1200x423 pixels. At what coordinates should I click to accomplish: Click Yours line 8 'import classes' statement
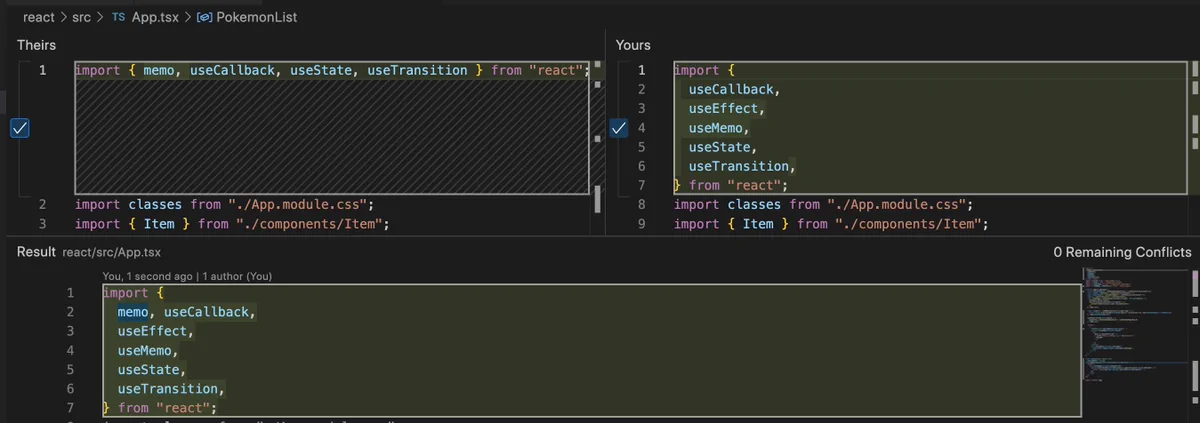pyautogui.click(x=823, y=204)
